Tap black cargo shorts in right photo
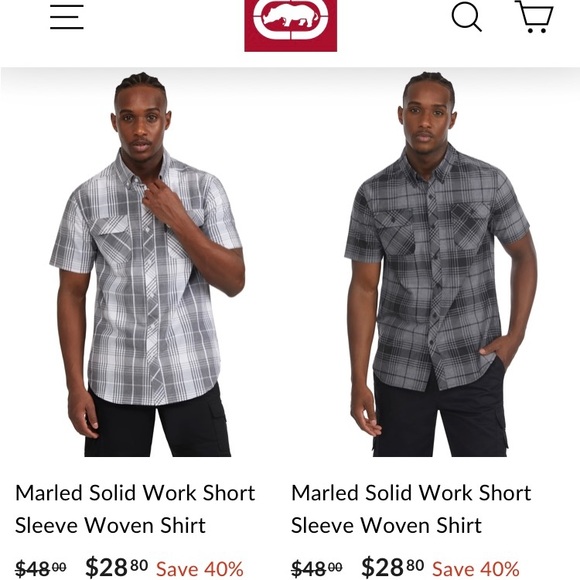 click(440, 420)
